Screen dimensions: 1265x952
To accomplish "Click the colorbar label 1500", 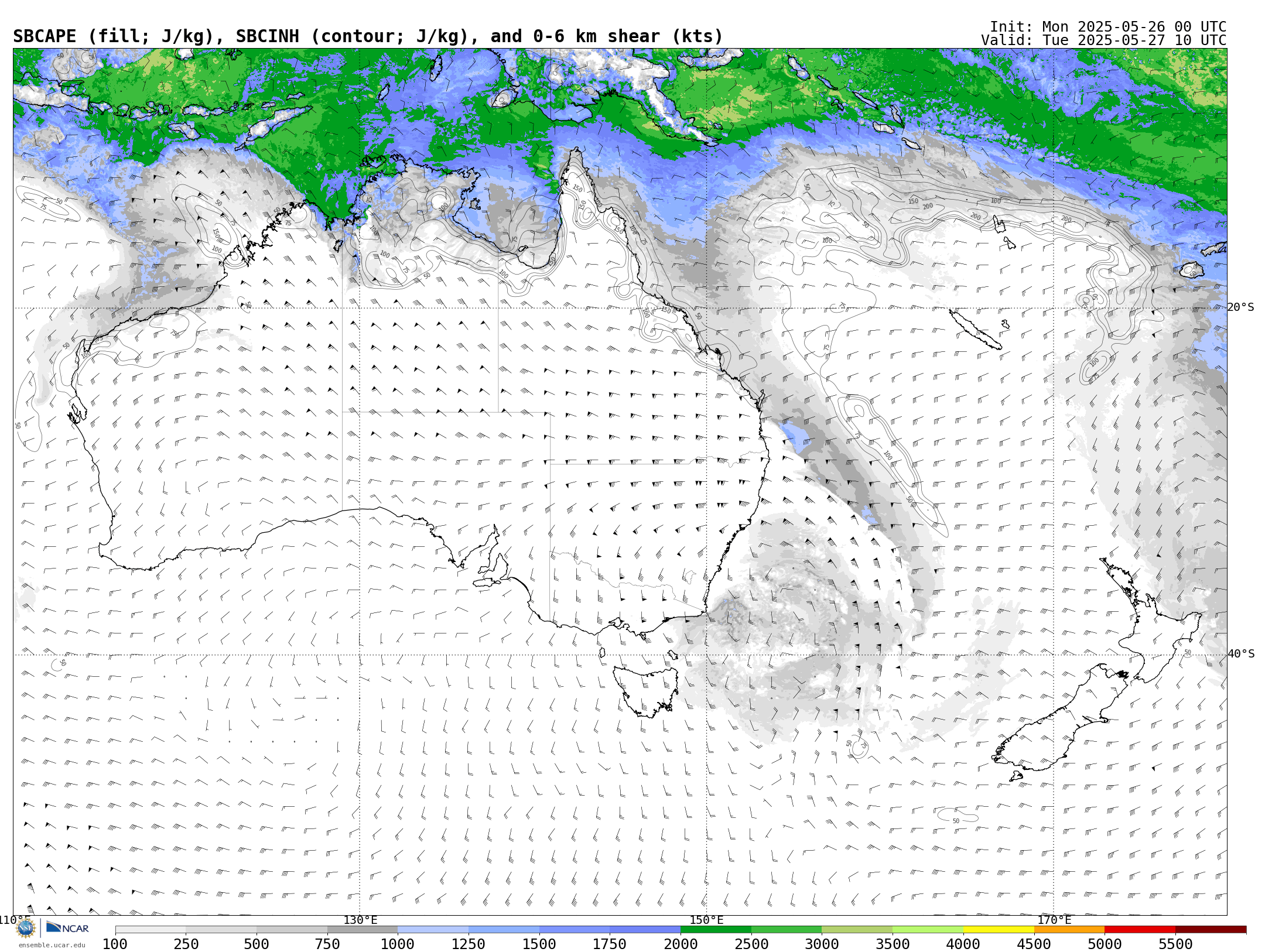I will coord(539,944).
